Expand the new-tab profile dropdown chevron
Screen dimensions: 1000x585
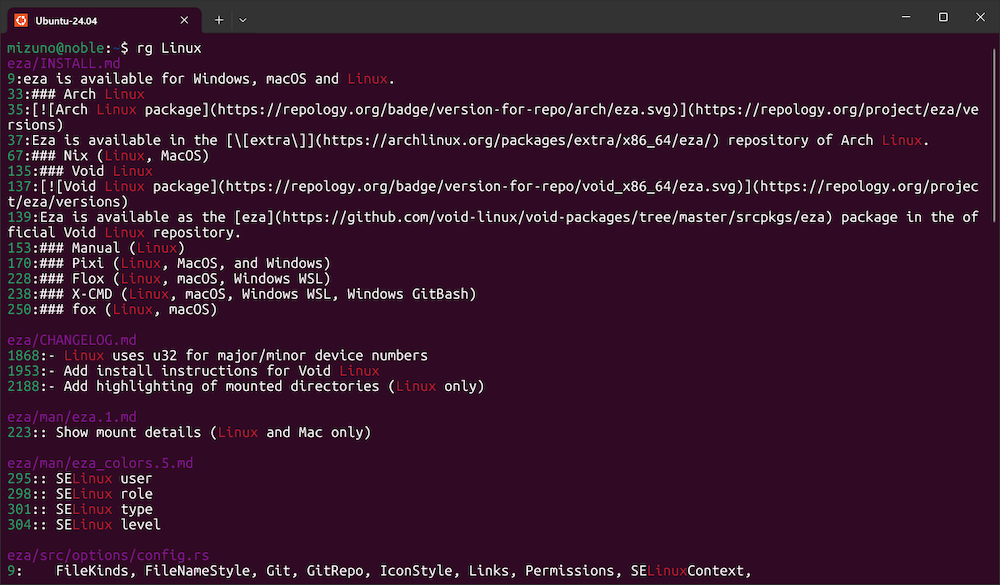point(243,18)
